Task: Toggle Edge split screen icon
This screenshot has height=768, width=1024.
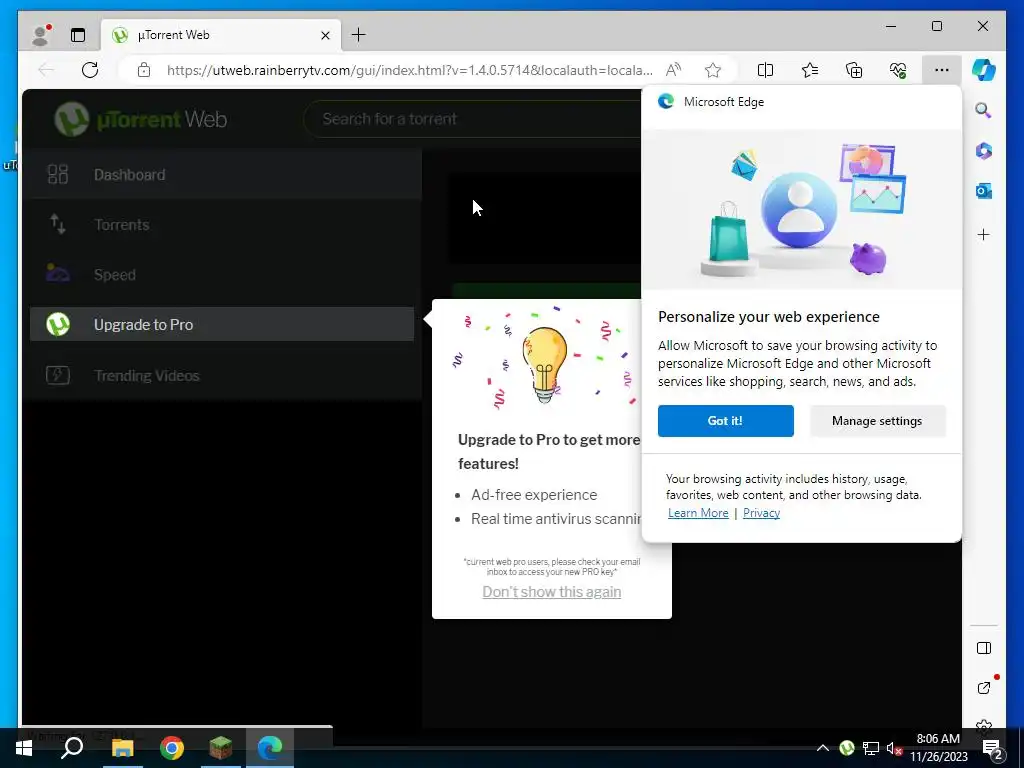Action: pos(765,70)
